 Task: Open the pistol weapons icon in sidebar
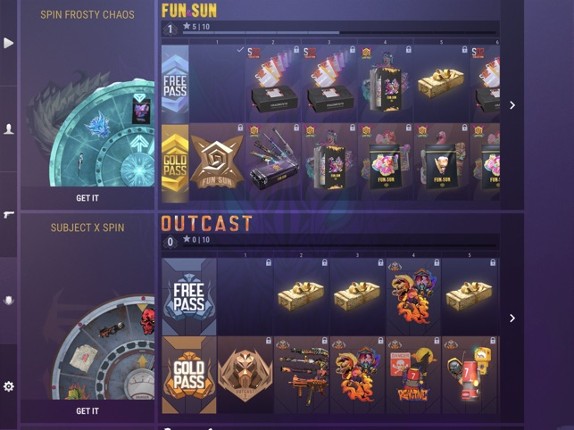(8, 214)
